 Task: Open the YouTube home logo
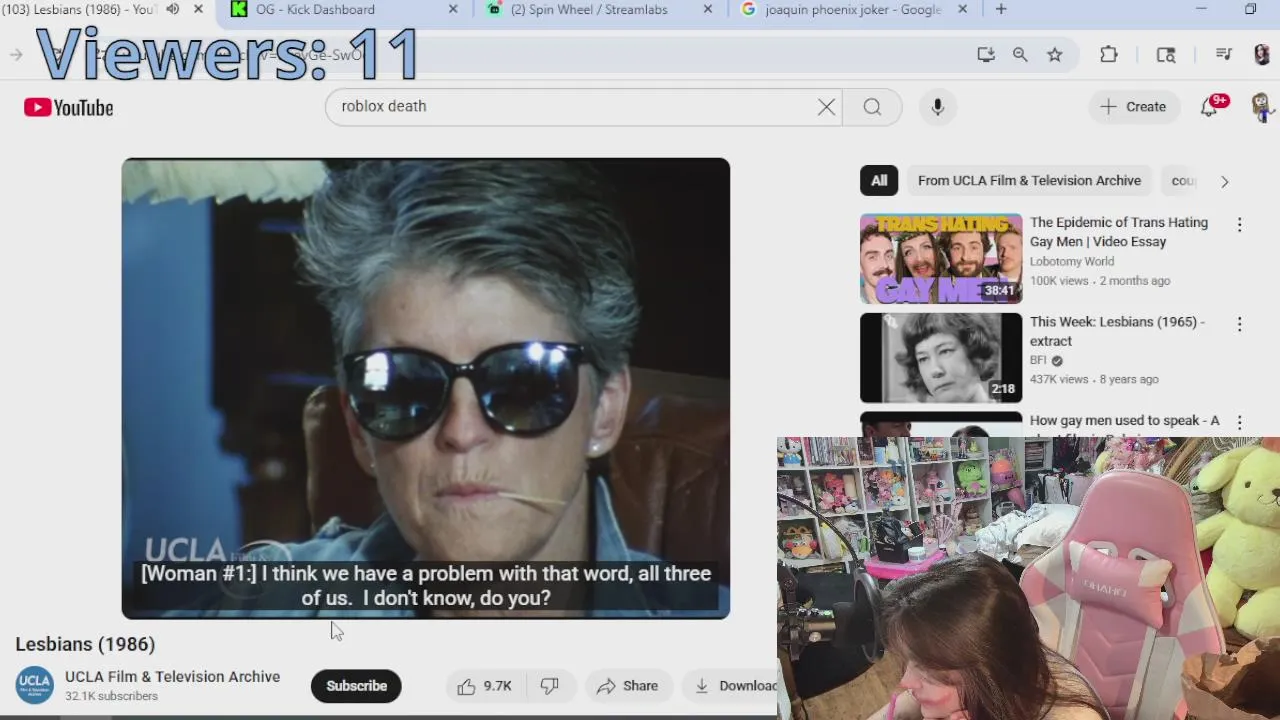69,107
